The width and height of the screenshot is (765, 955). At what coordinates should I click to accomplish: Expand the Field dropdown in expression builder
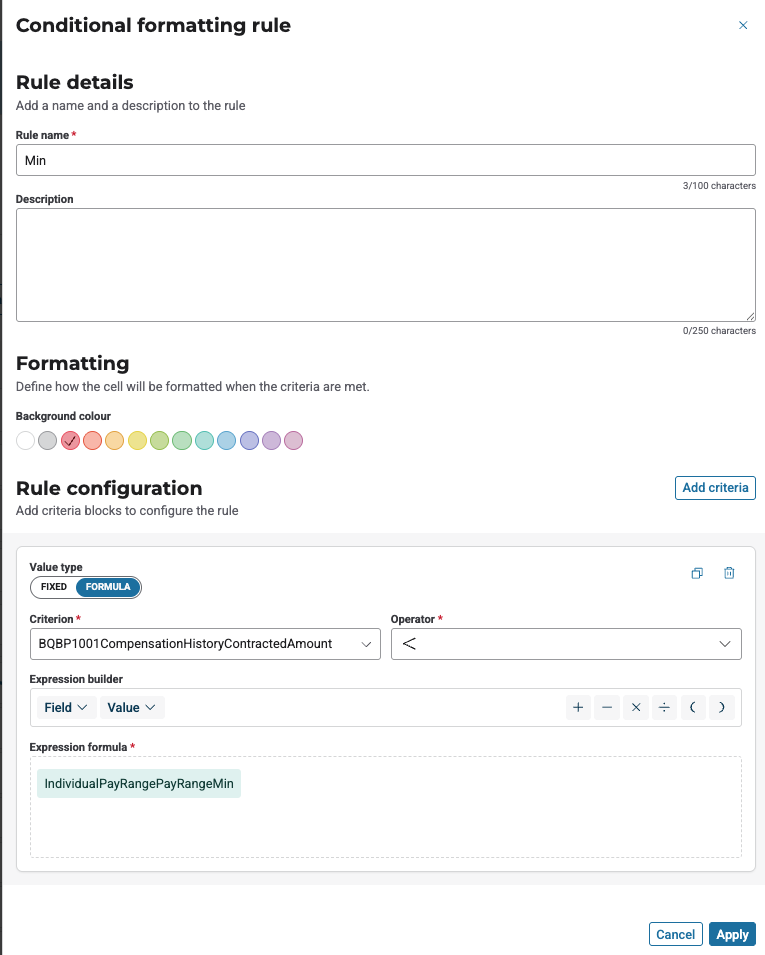pyautogui.click(x=67, y=708)
